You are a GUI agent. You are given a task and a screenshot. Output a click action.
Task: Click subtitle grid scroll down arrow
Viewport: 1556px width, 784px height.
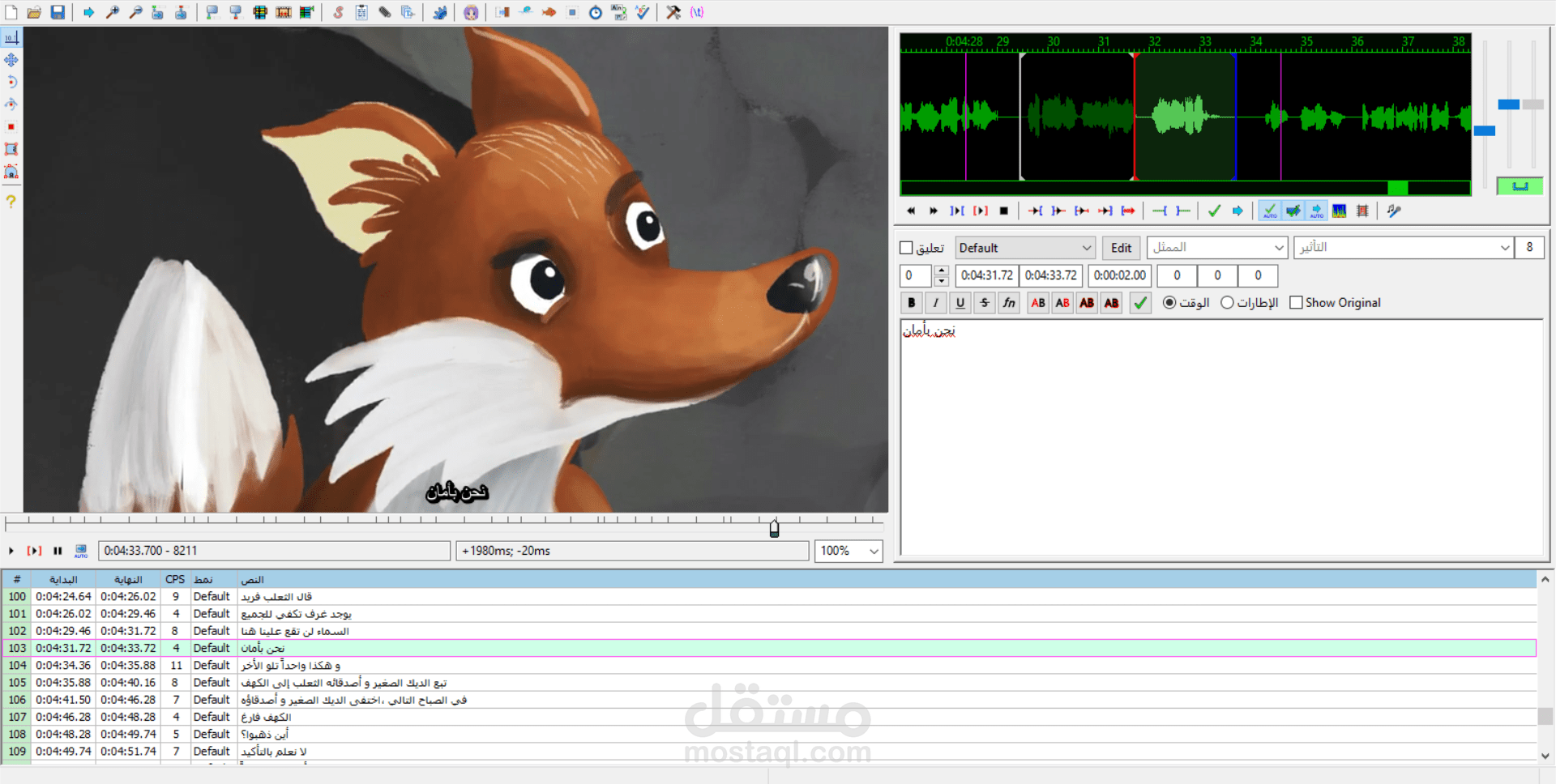click(x=1545, y=755)
